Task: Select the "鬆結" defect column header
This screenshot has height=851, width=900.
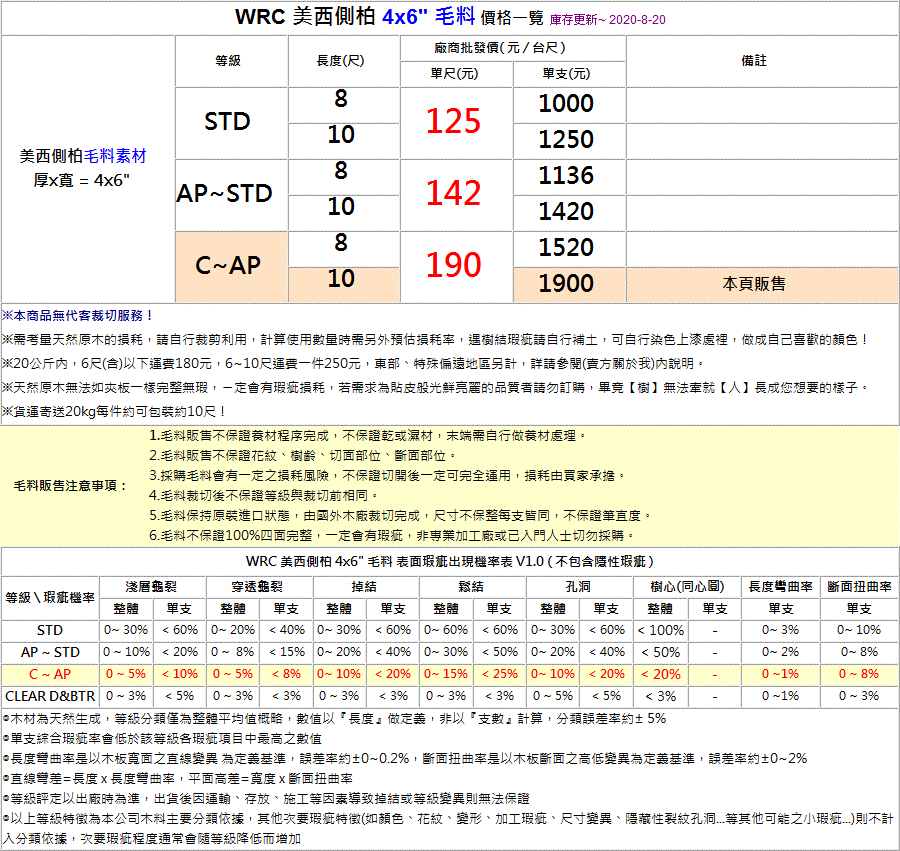Action: coord(471,586)
